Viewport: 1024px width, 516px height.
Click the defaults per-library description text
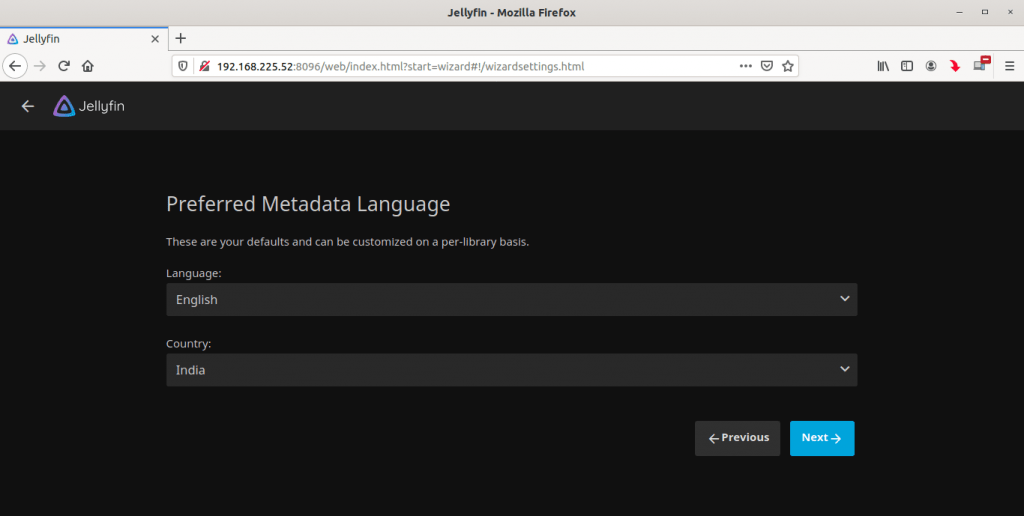tap(347, 242)
